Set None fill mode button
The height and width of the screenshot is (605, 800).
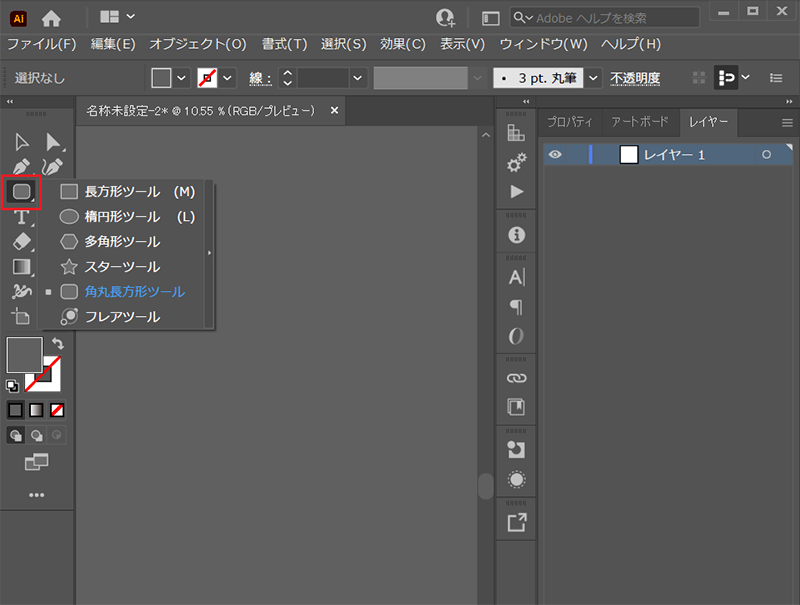(x=57, y=410)
